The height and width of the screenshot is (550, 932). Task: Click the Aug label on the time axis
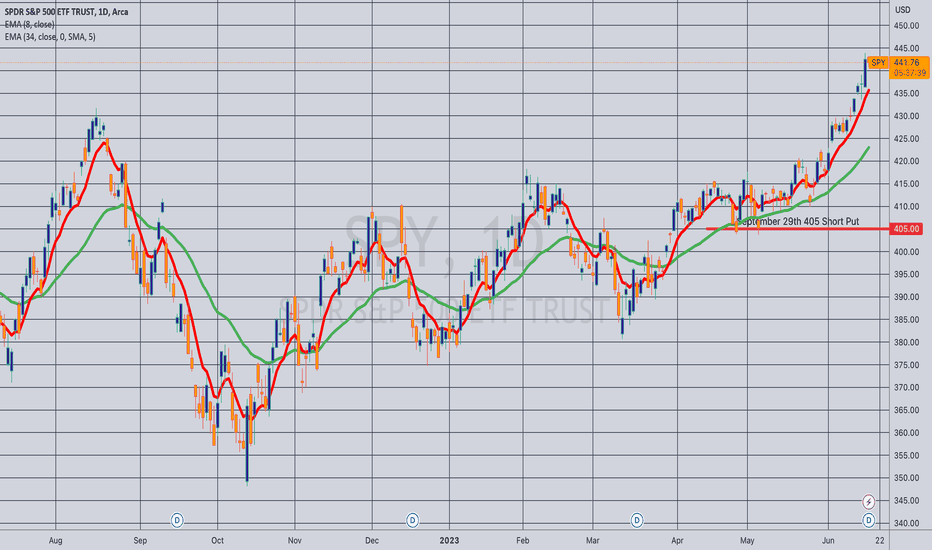(55, 540)
